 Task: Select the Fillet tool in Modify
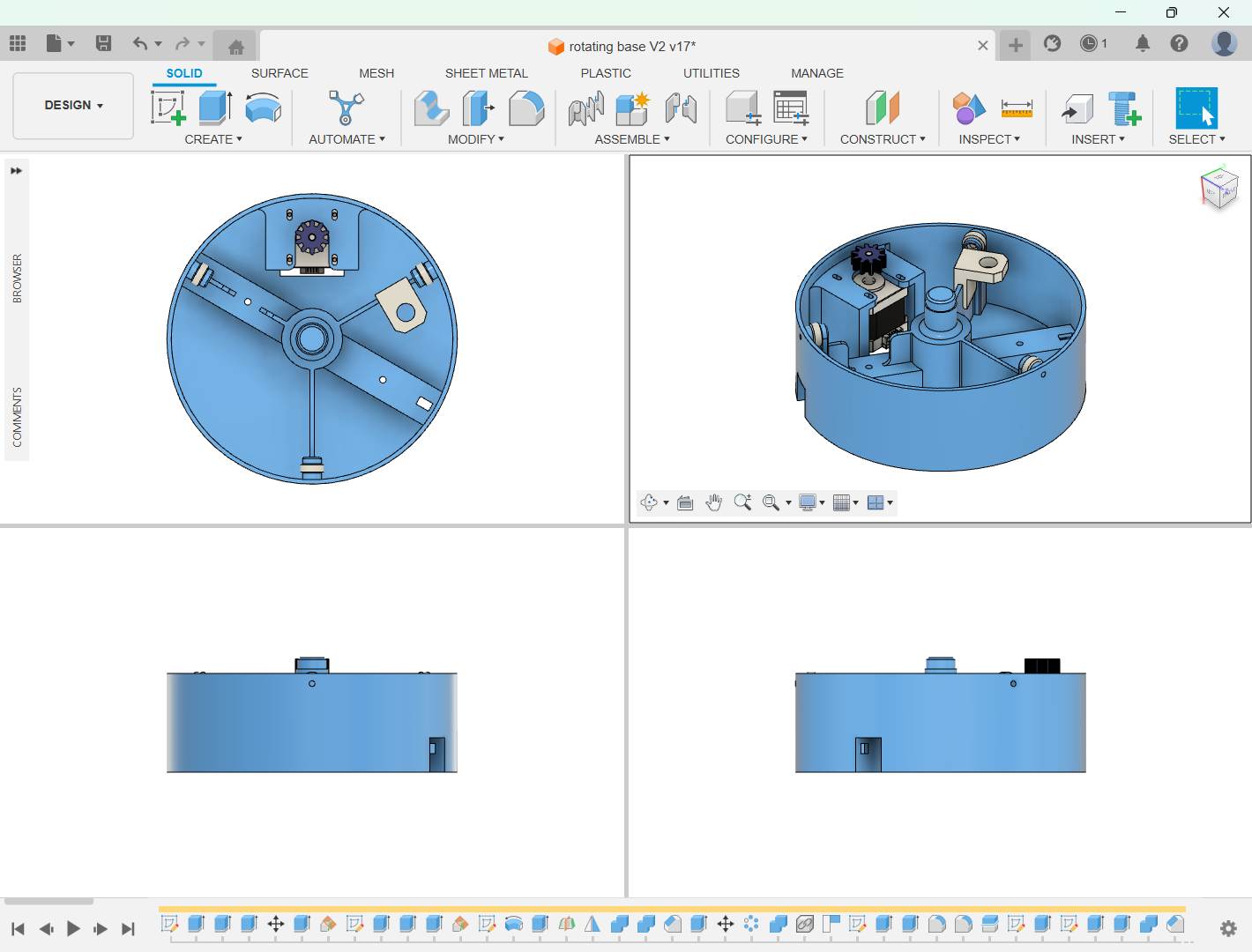526,108
